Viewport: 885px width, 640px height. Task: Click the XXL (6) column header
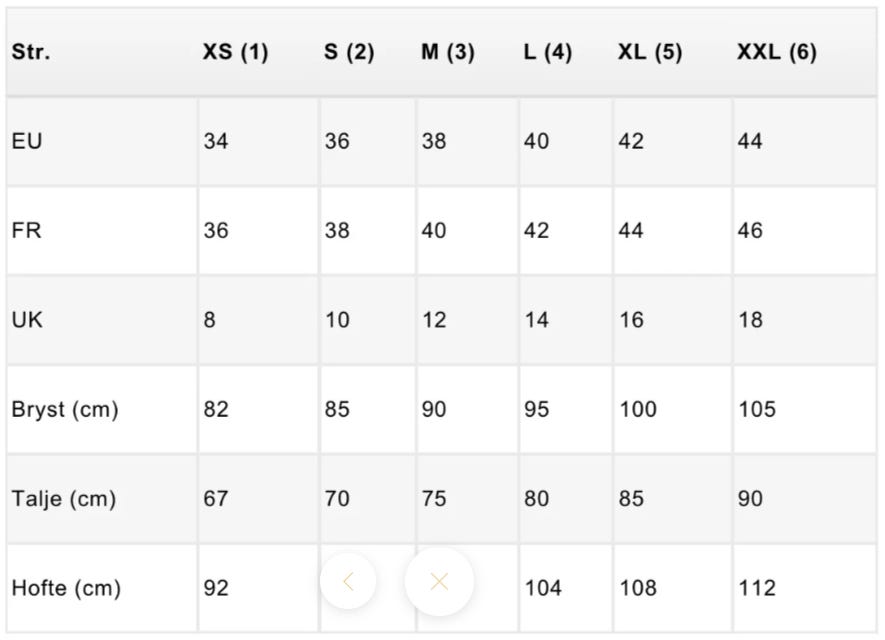[x=776, y=53]
